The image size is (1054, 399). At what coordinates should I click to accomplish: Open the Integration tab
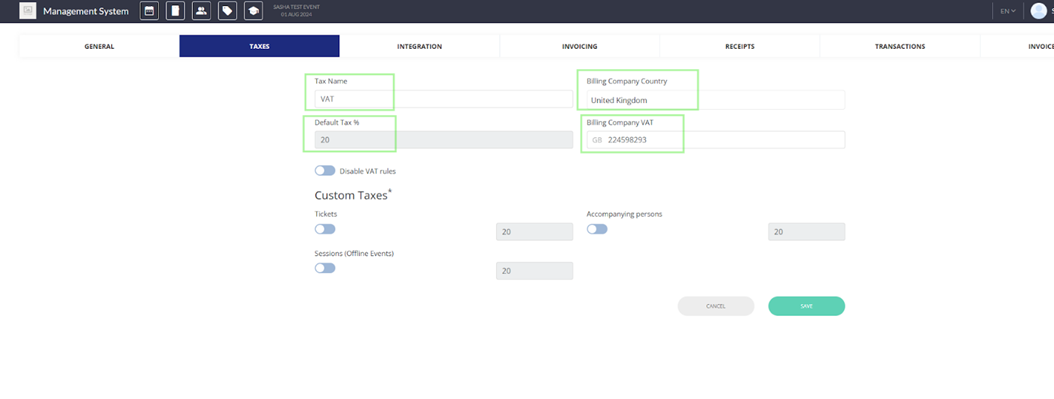(419, 46)
